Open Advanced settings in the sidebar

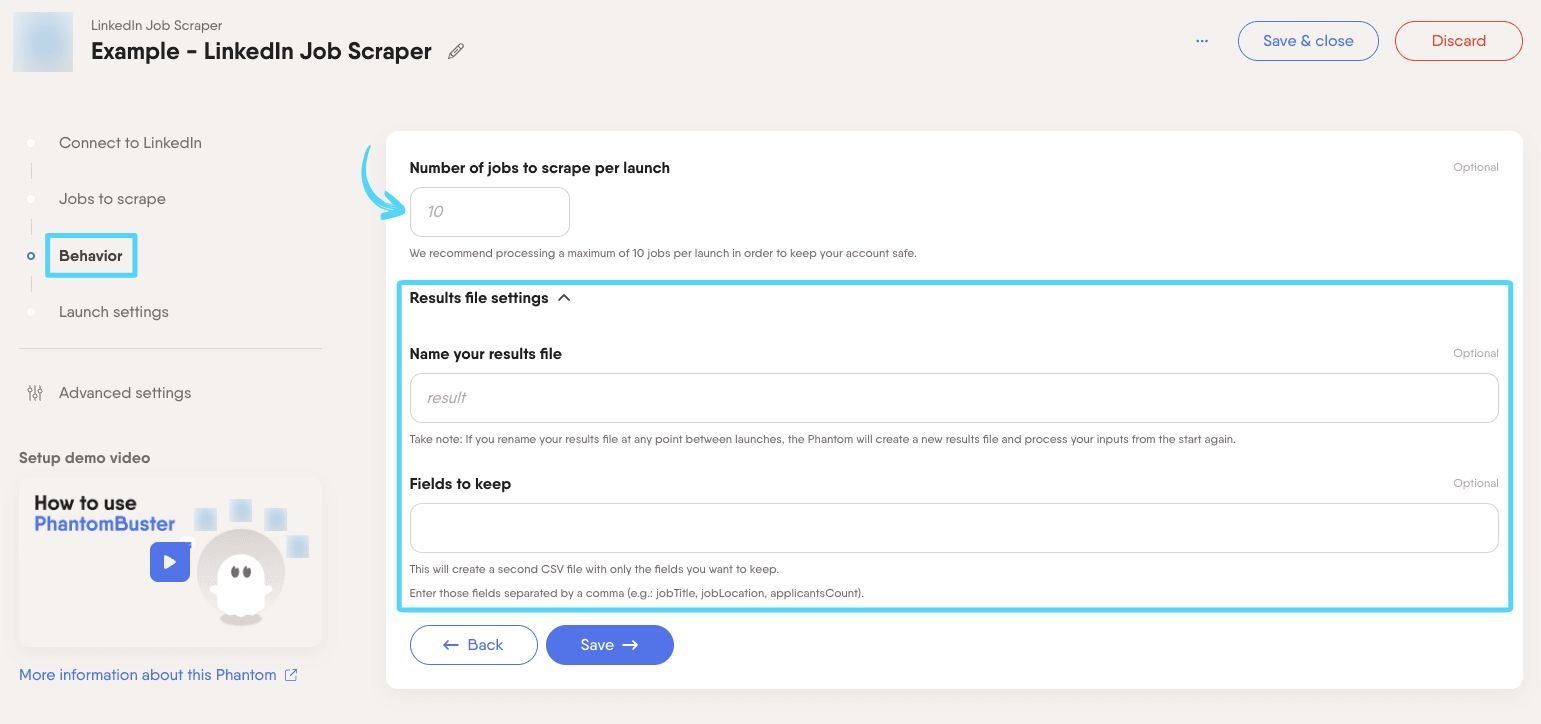tap(125, 393)
